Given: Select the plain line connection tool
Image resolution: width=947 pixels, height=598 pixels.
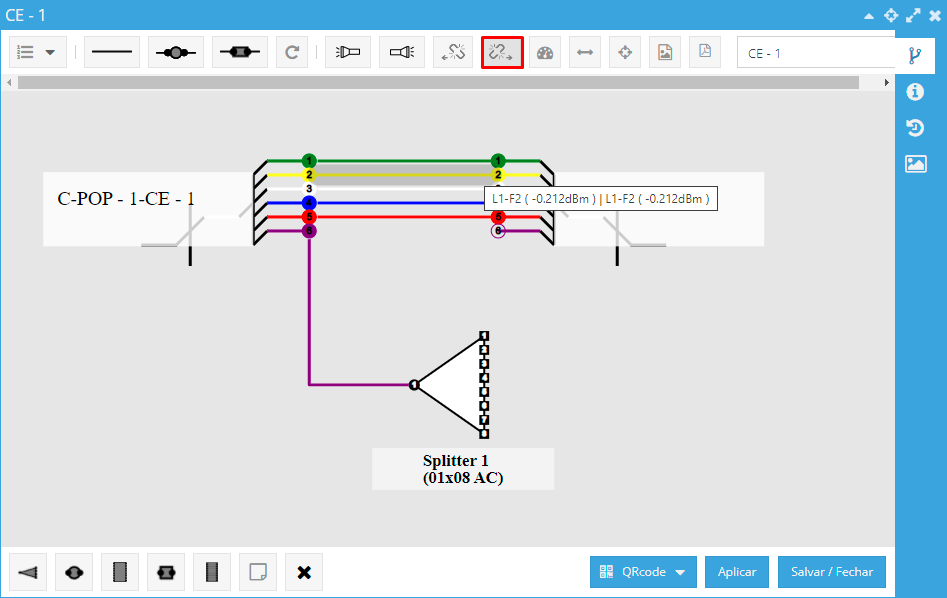Looking at the screenshot, I should pos(112,53).
